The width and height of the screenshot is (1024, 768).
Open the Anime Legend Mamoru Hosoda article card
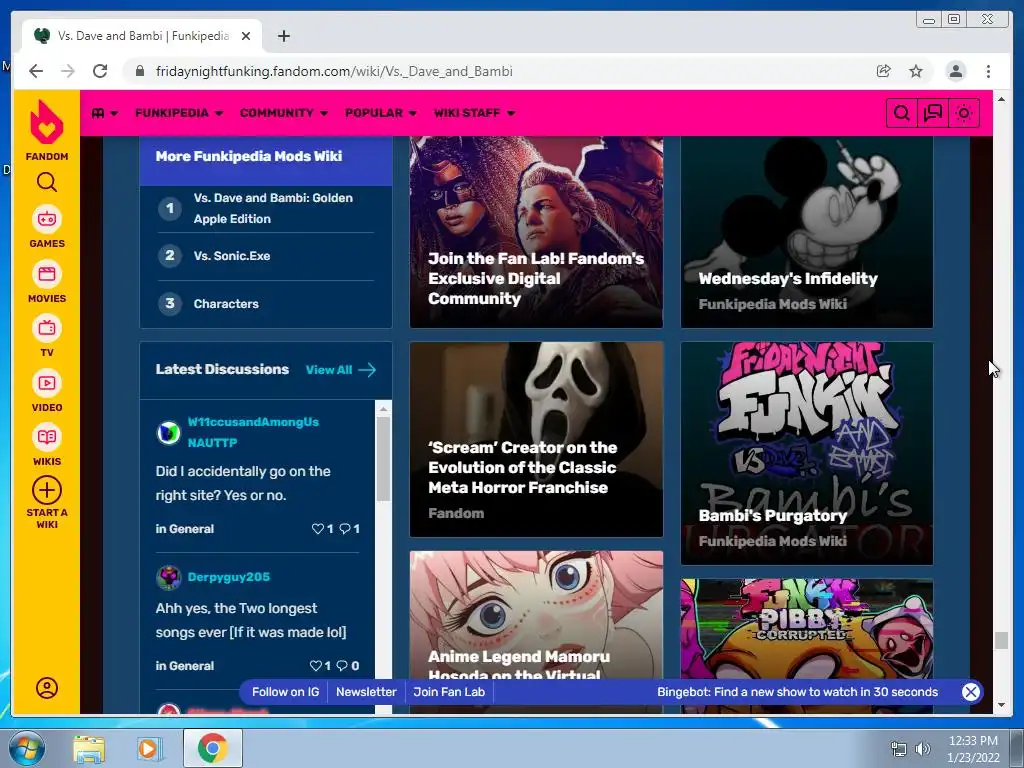536,616
